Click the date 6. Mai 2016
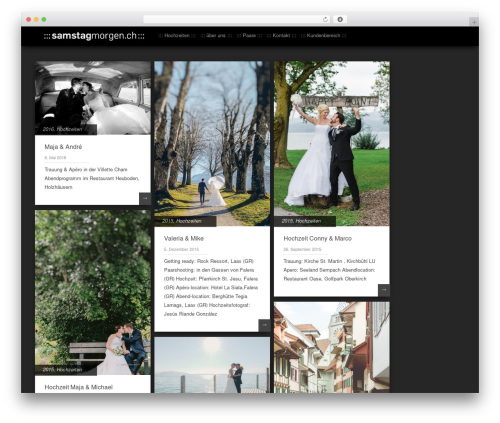 click(55, 158)
